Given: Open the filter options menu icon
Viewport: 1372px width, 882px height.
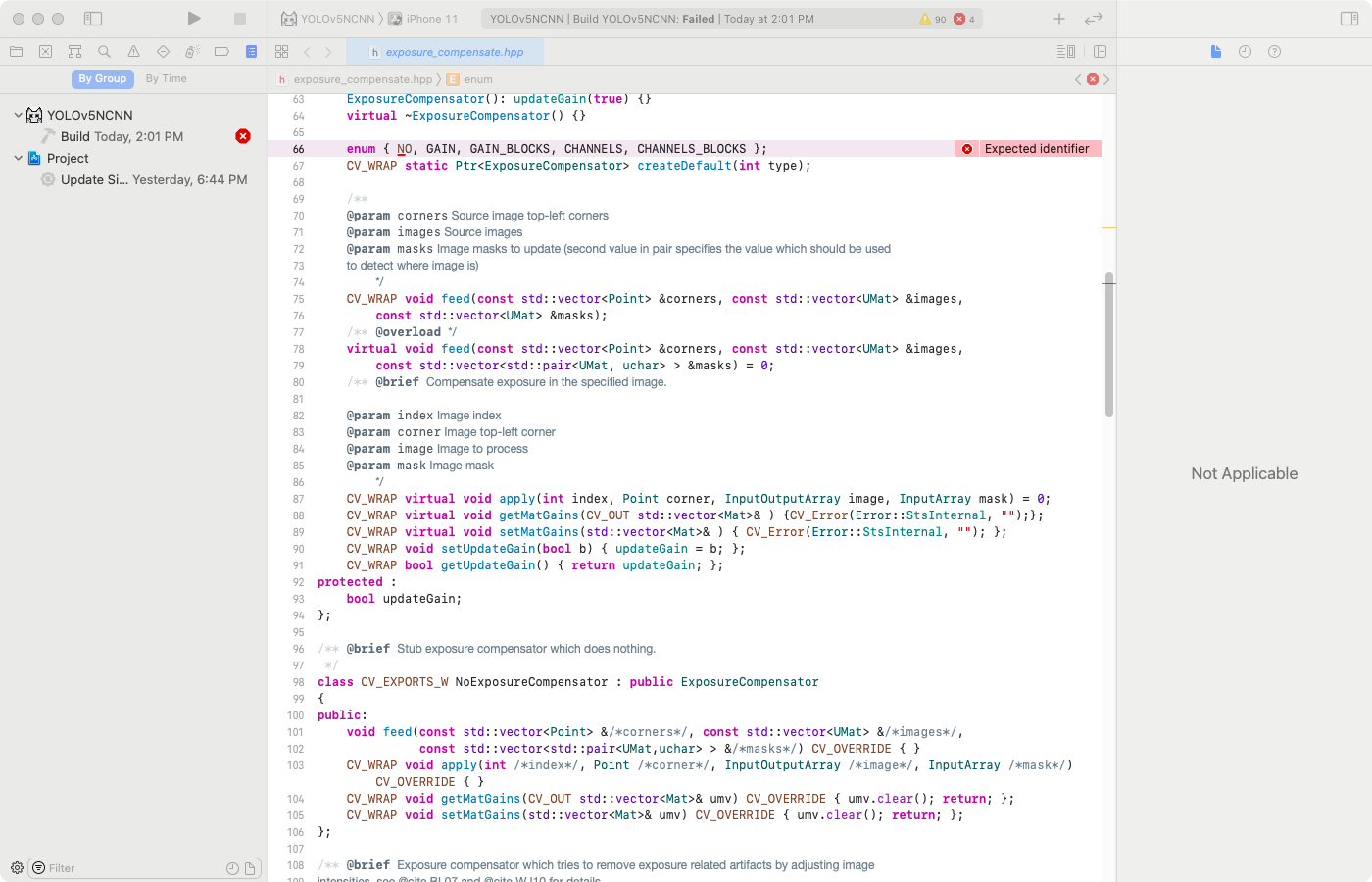Looking at the screenshot, I should tap(39, 868).
